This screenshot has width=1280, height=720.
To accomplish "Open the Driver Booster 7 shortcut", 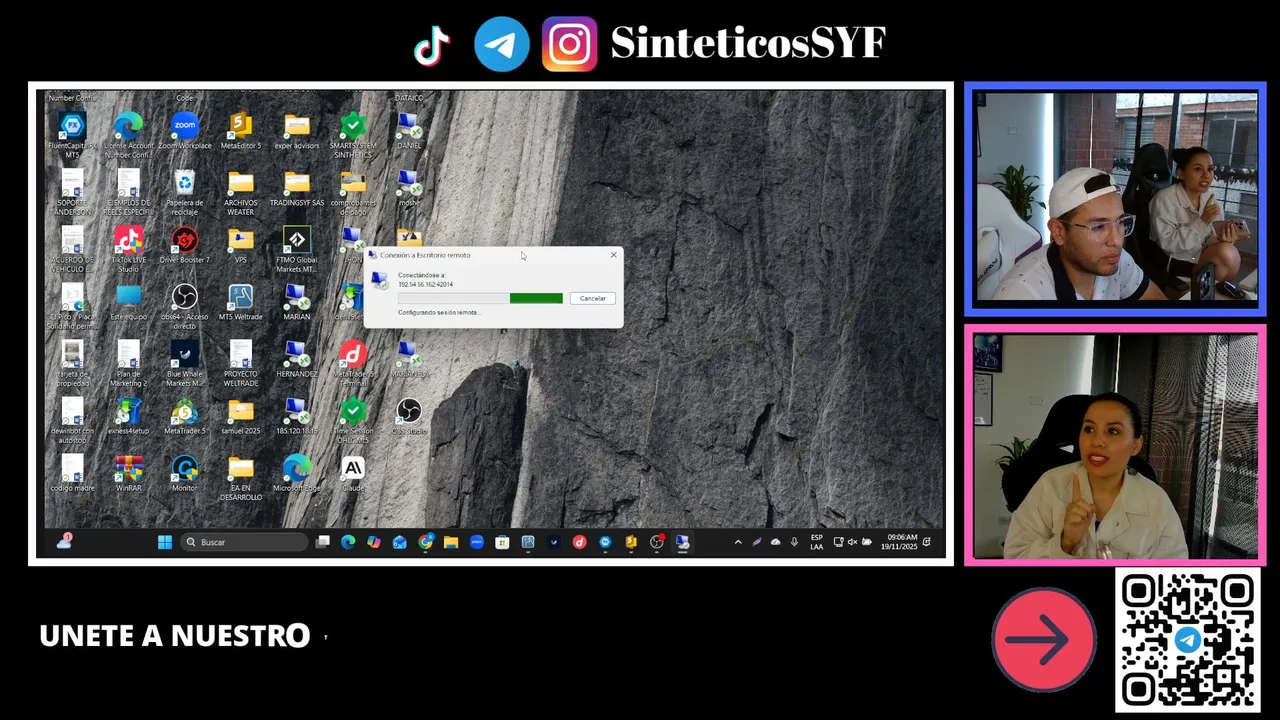I will point(184,245).
